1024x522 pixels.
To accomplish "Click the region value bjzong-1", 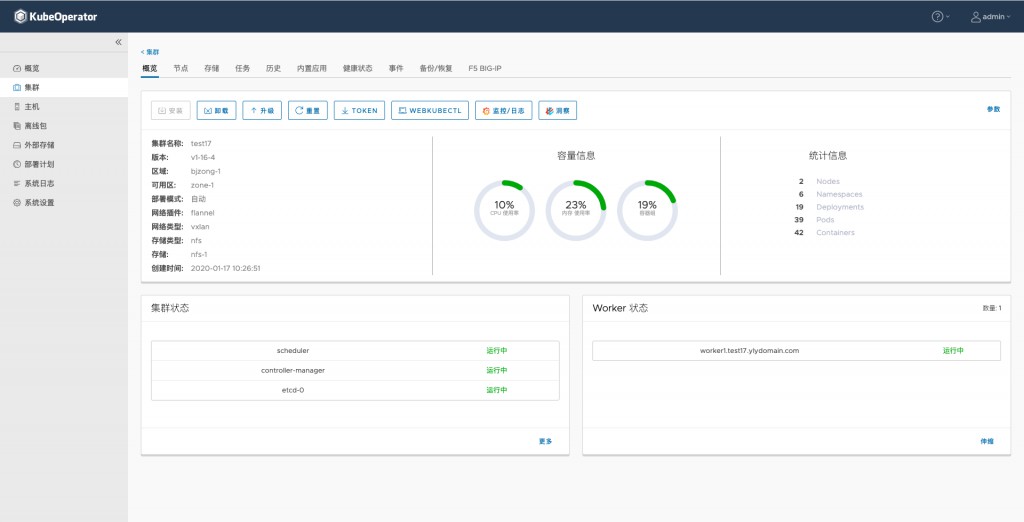I will pos(206,171).
